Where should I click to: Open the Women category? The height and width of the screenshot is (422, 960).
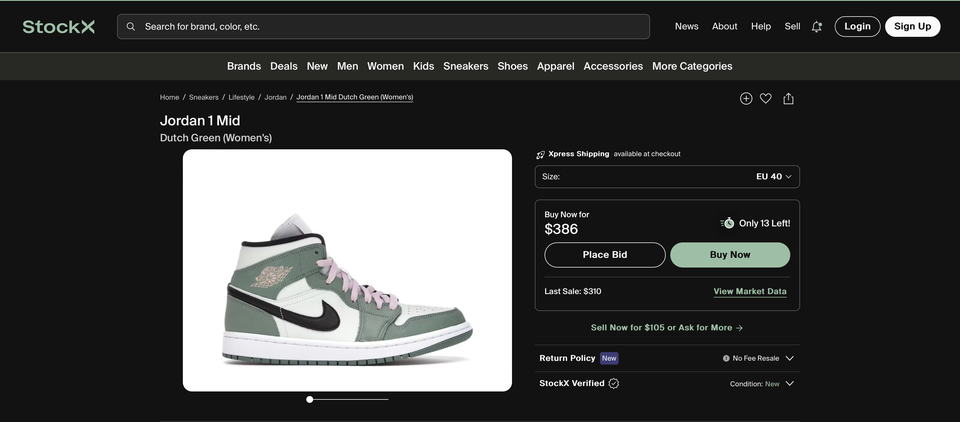coord(385,66)
